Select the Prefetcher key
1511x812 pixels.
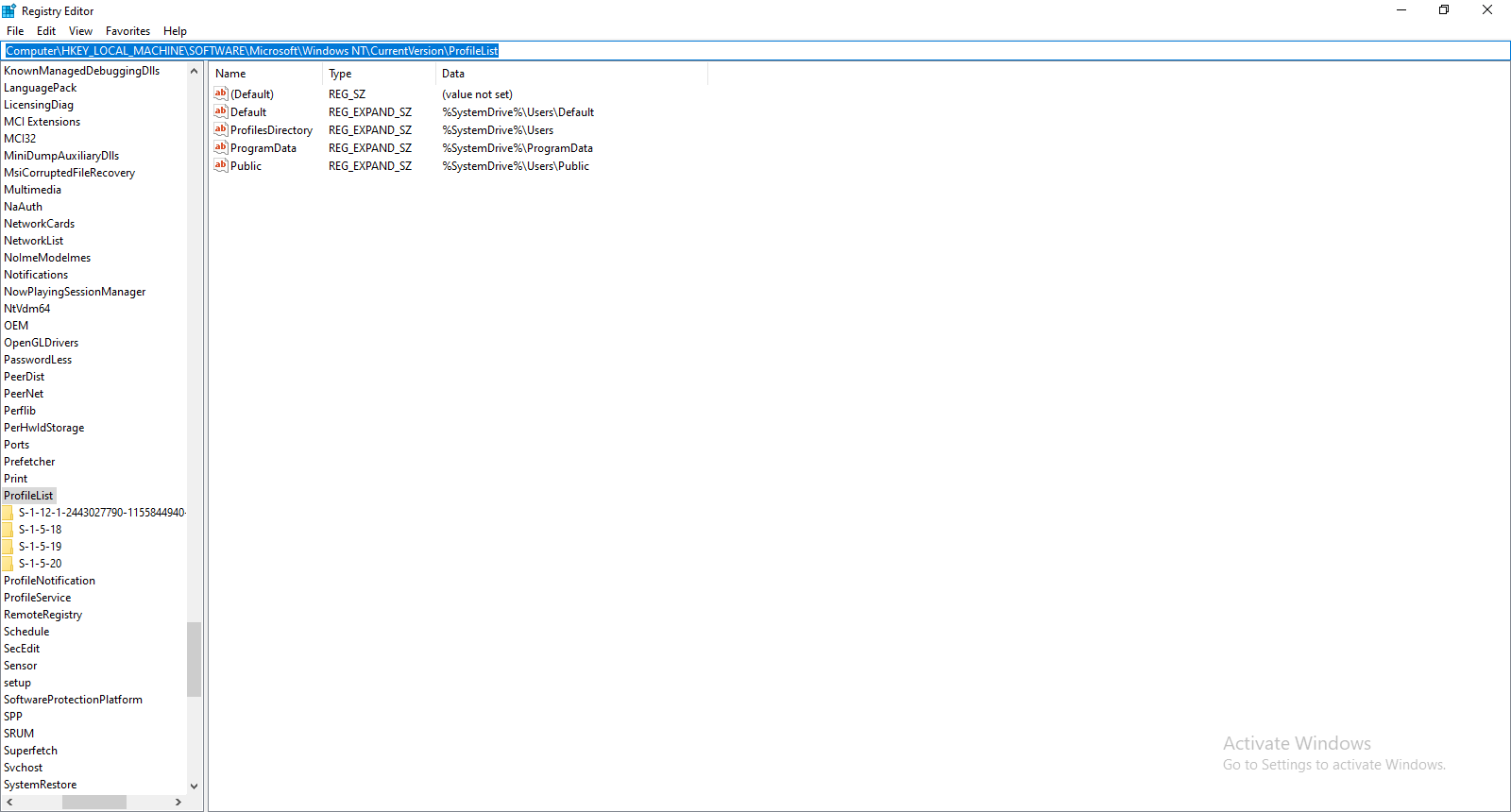coord(29,462)
